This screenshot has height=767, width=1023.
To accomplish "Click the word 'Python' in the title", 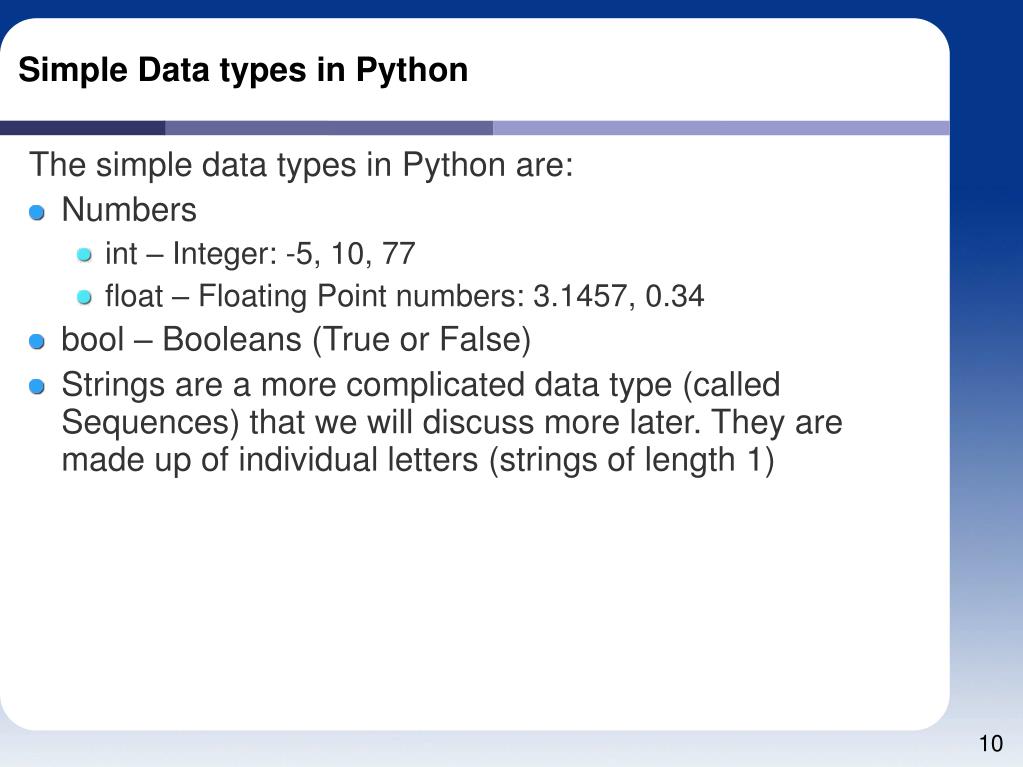I will click(412, 70).
